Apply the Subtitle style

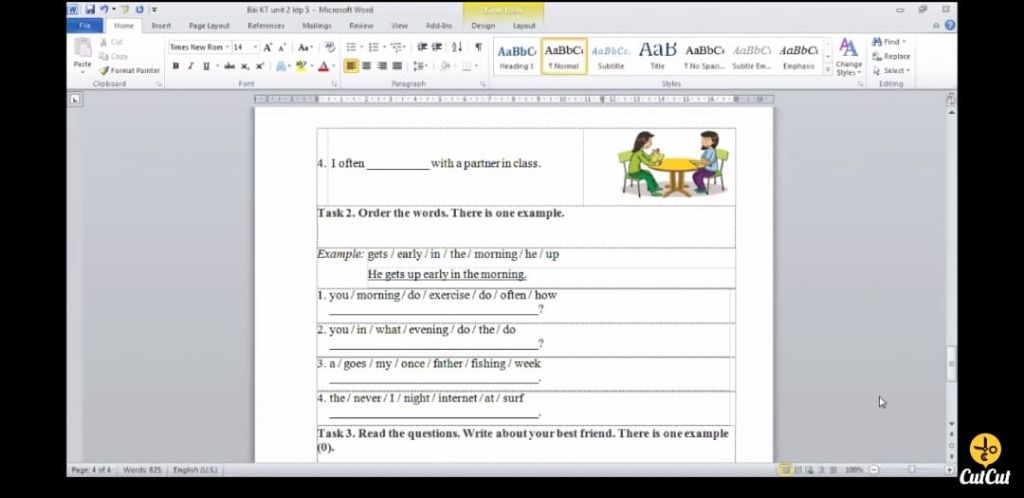click(x=611, y=57)
